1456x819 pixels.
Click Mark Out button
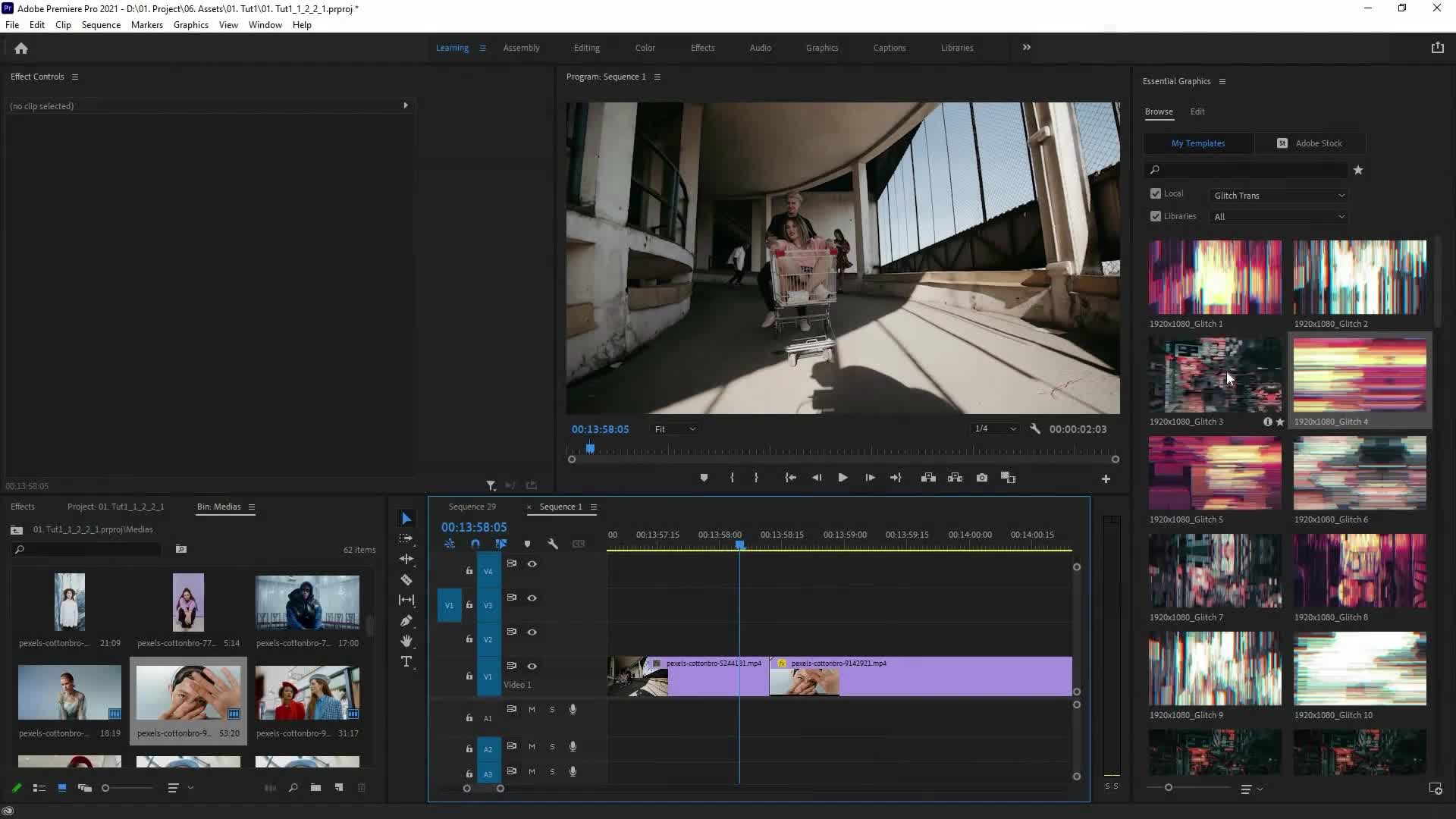coord(756,478)
